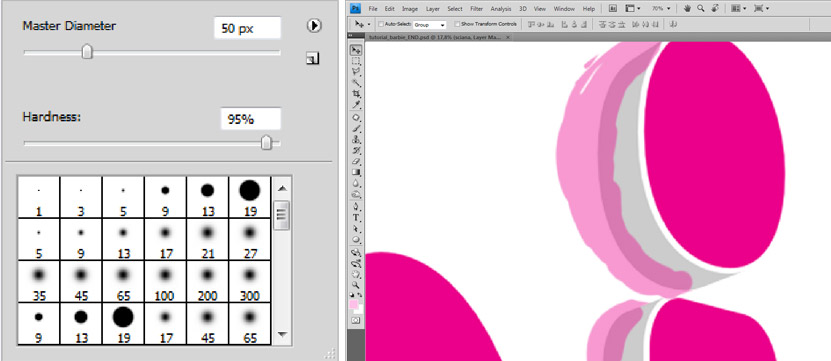Screen dimensions: 831x361
Task: Select the Ellipse shape tool
Action: [356, 240]
